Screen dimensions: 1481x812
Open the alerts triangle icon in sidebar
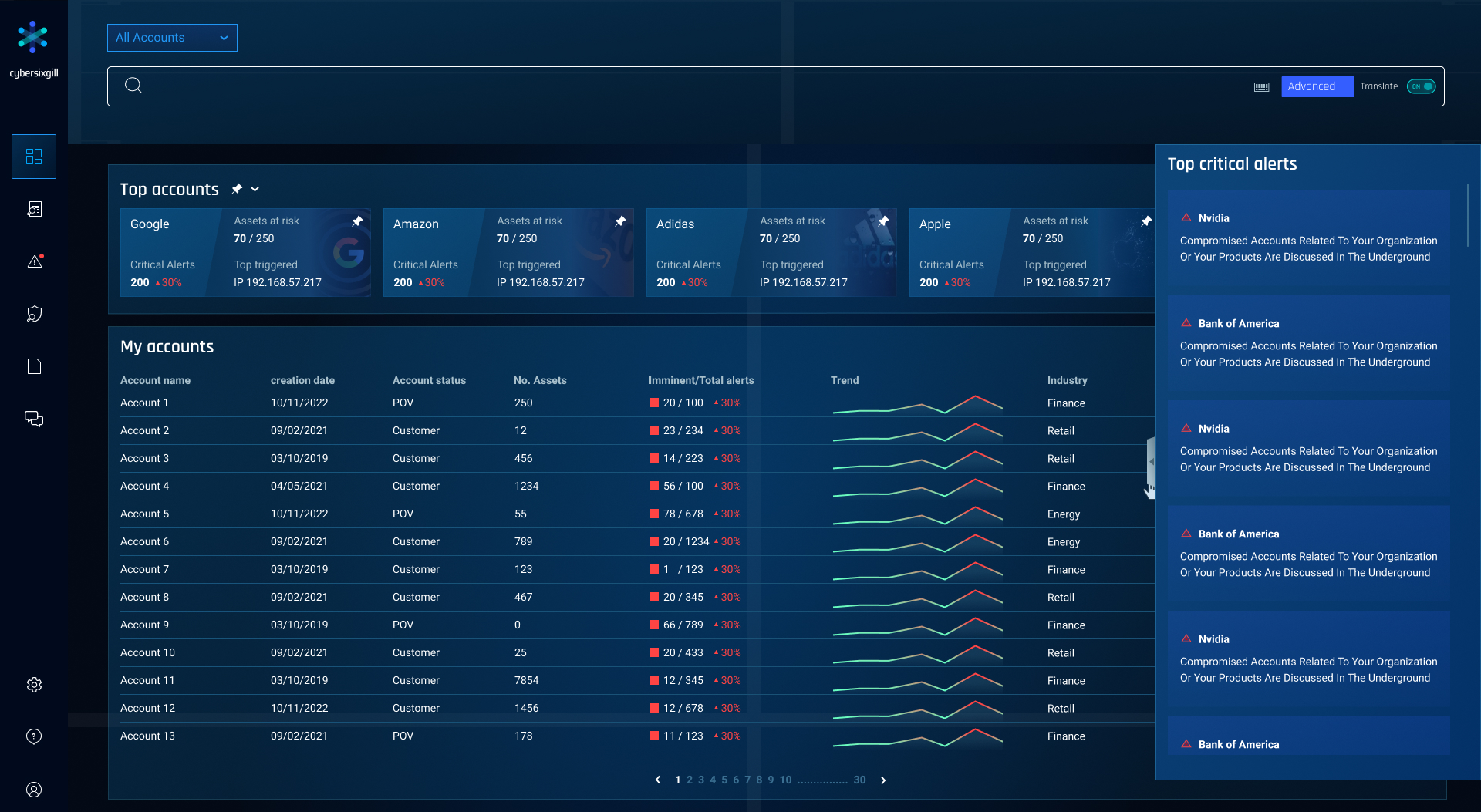pyautogui.click(x=34, y=261)
